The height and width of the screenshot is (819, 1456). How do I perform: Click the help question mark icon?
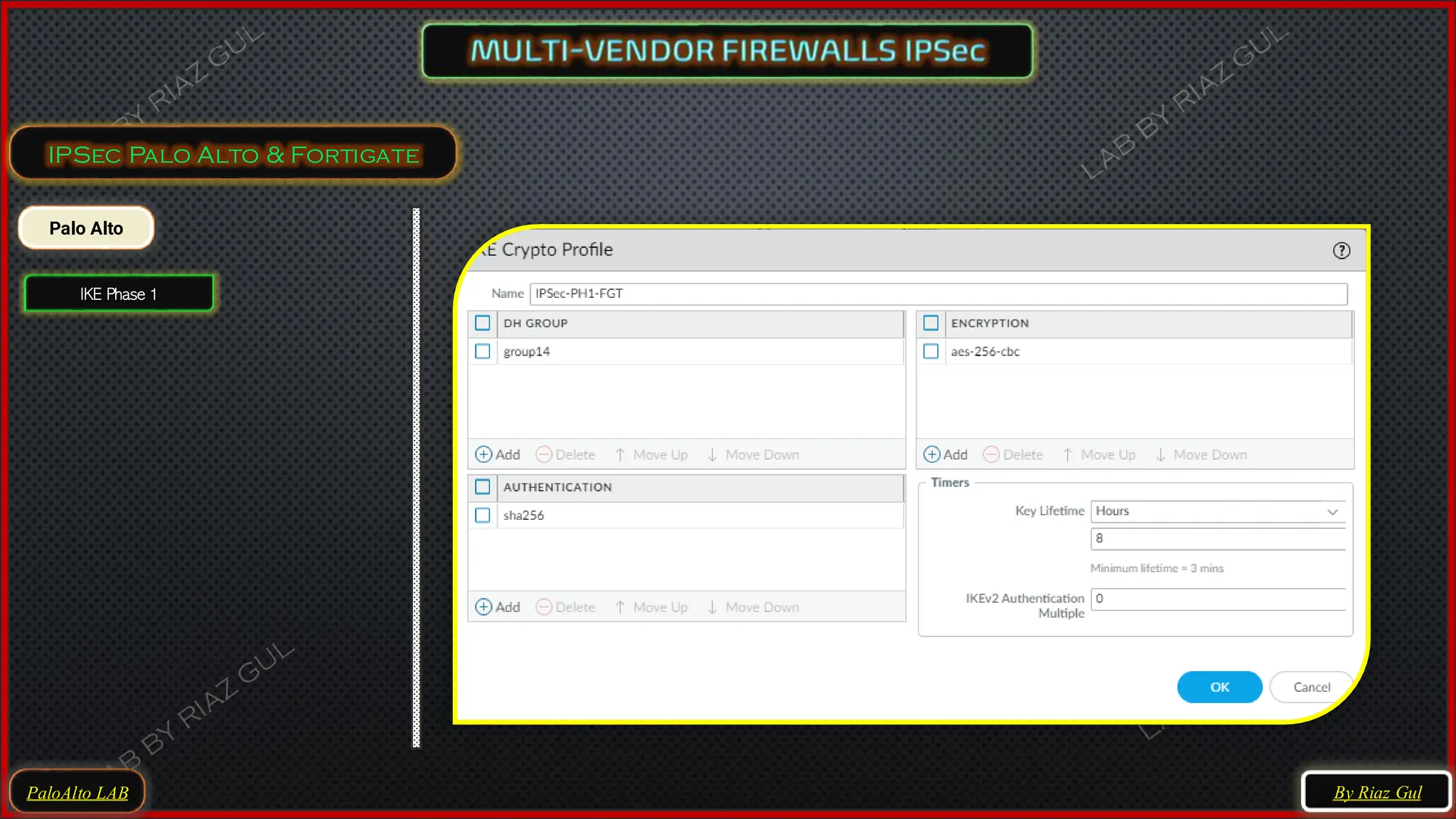[1341, 250]
